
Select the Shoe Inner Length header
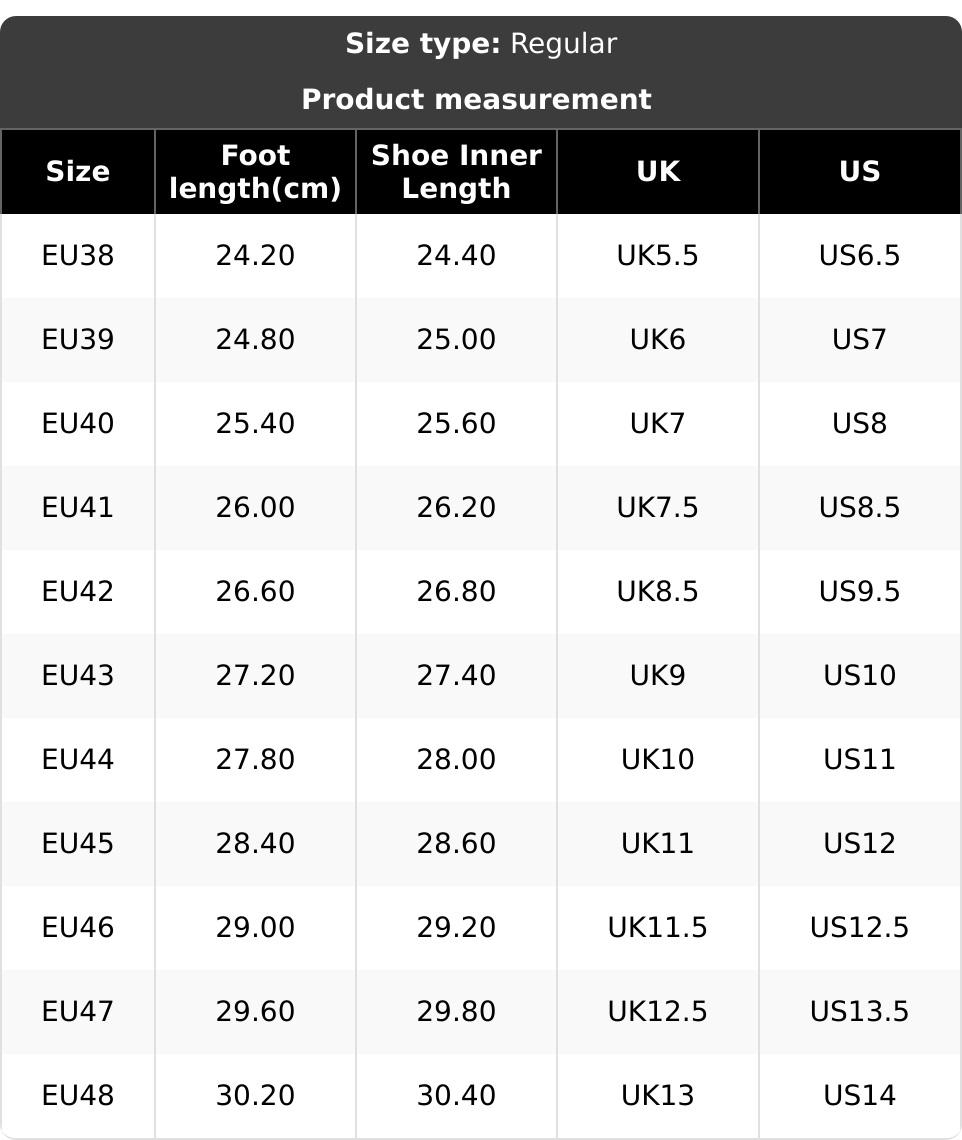click(x=456, y=172)
